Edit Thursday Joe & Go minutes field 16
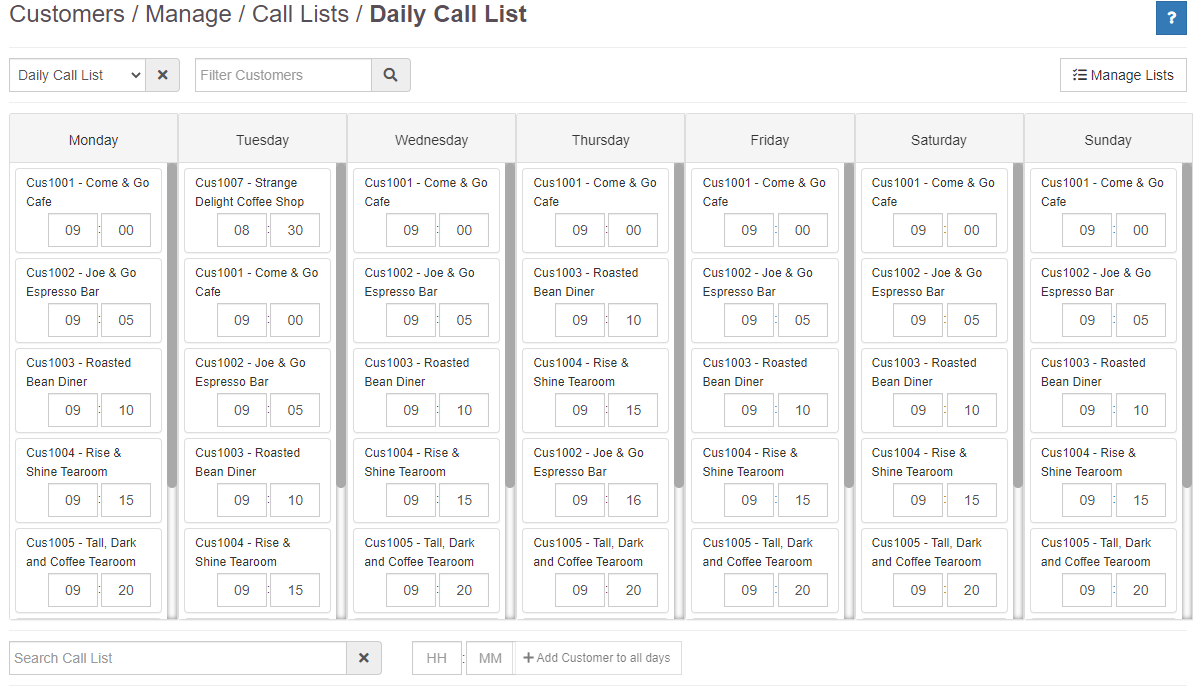Screen dimensions: 1204x693 (633, 500)
